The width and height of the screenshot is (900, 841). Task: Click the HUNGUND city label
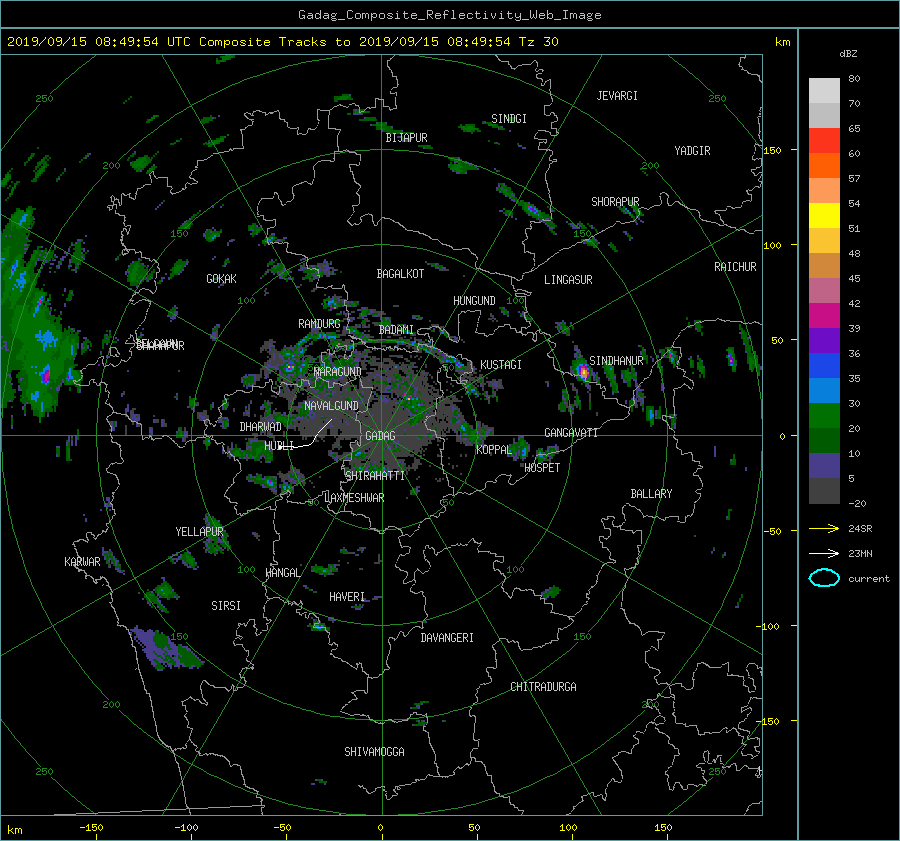click(x=474, y=301)
